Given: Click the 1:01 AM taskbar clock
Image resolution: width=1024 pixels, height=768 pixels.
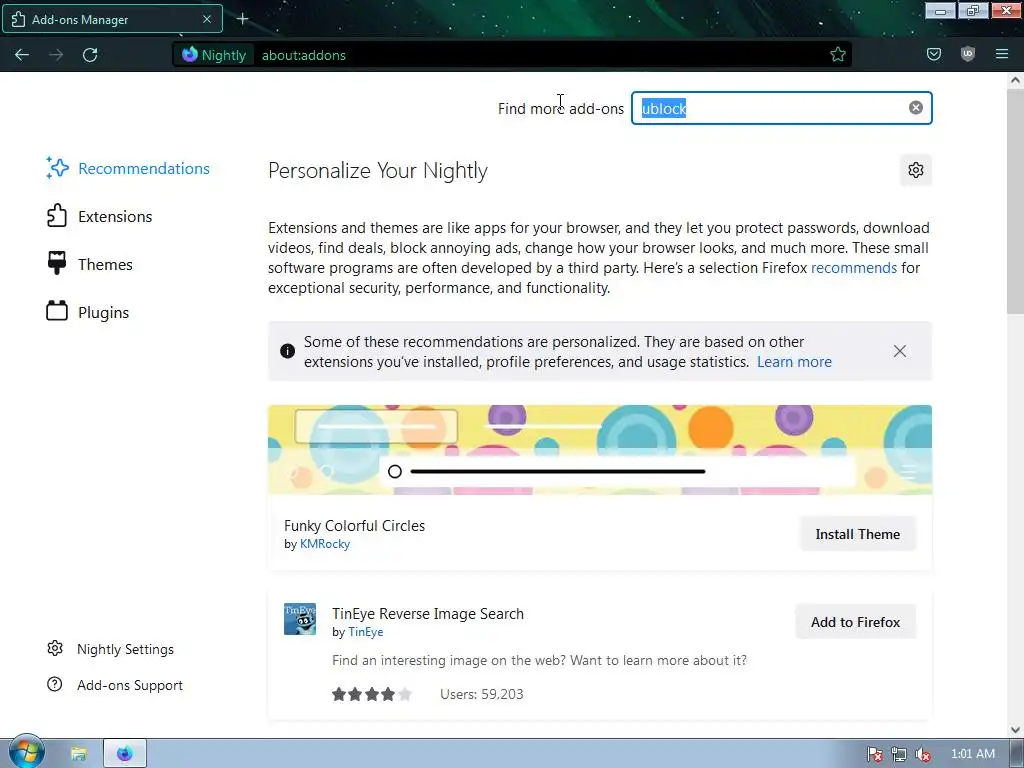Looking at the screenshot, I should 972,754.
